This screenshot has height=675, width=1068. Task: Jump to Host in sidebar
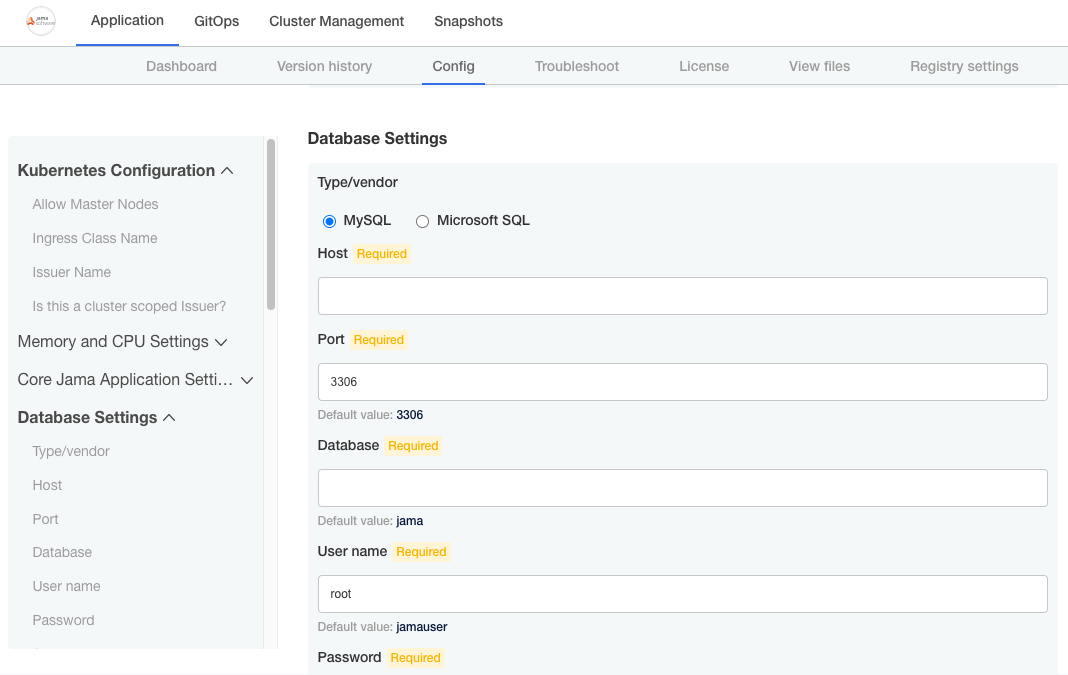point(47,486)
